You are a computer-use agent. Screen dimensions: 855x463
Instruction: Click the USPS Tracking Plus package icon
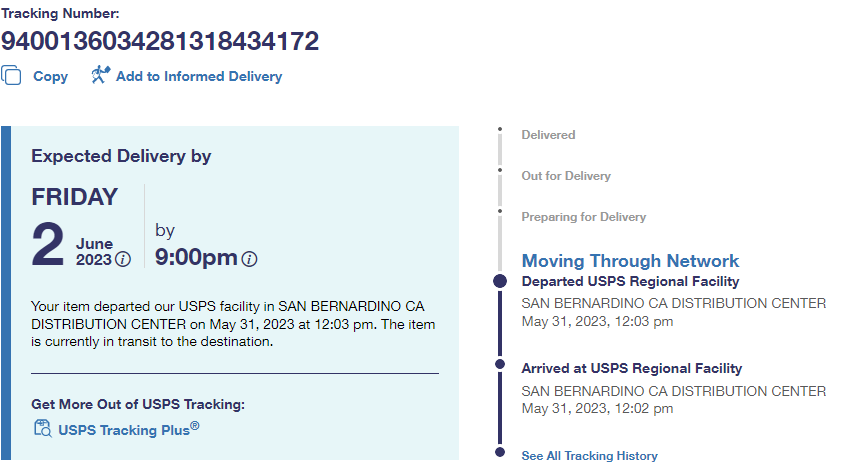coord(43,429)
